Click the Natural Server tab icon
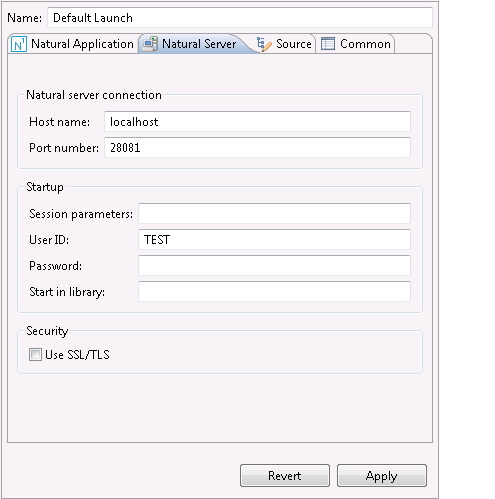Viewport: 495px width, 499px height. point(150,44)
